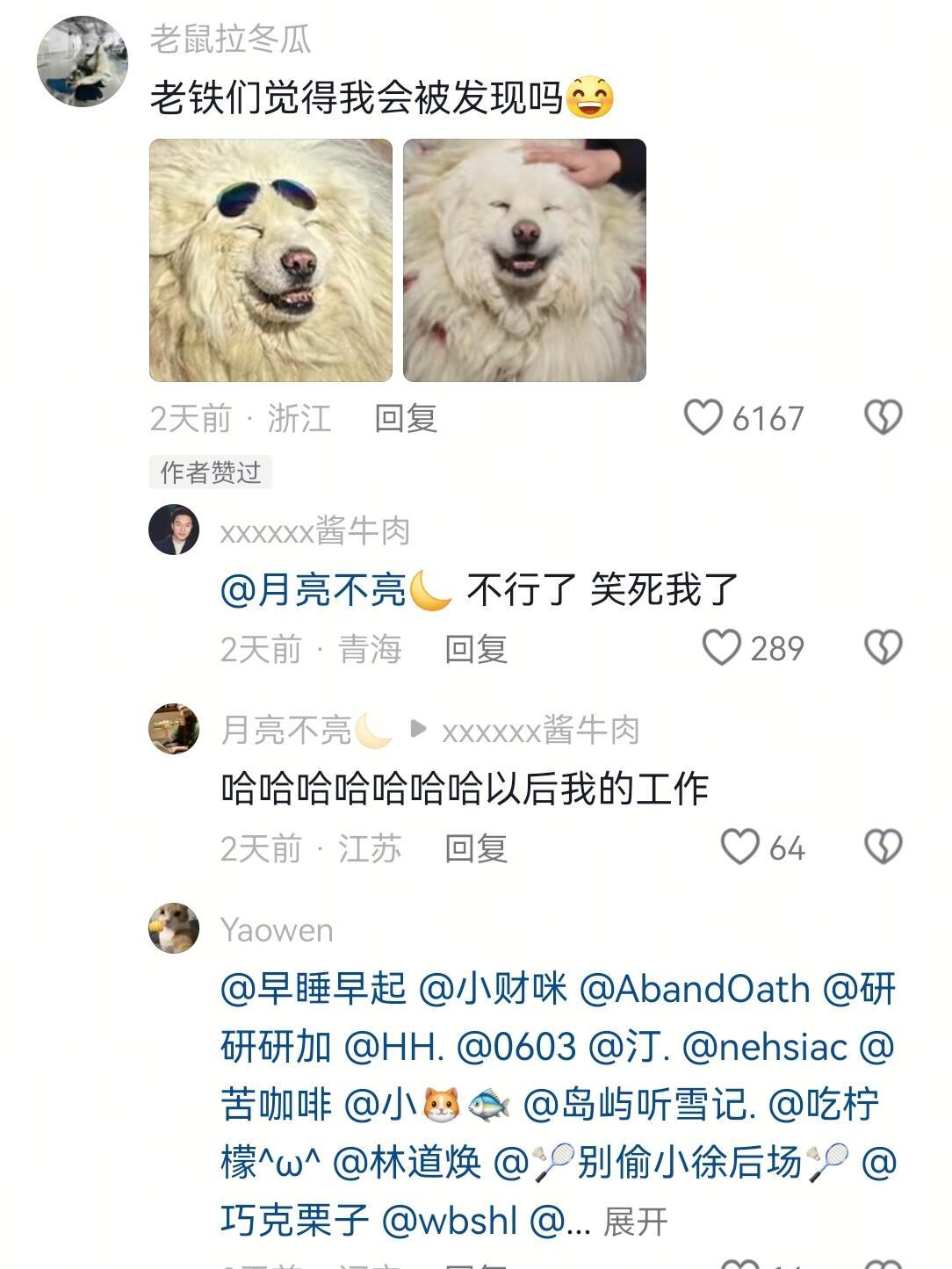Like xxxxxx酱牛肉's reply with 289 likes

click(721, 648)
